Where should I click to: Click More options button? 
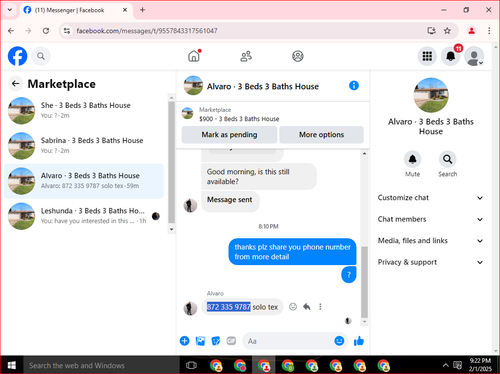321,135
